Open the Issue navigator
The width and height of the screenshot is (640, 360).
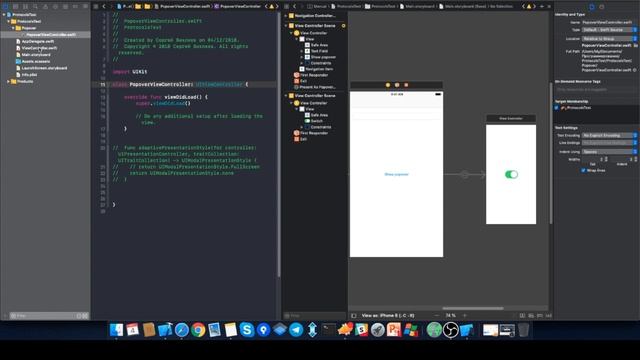click(45, 7)
